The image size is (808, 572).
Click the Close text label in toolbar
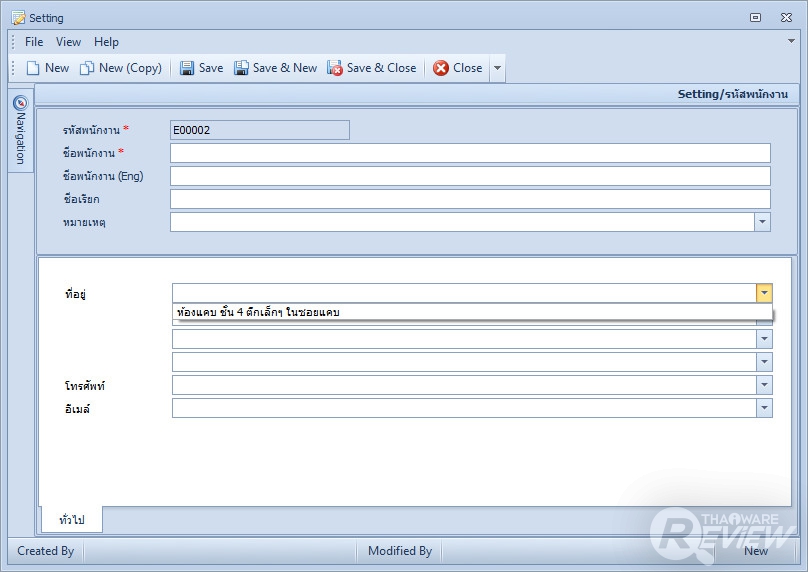coord(467,68)
